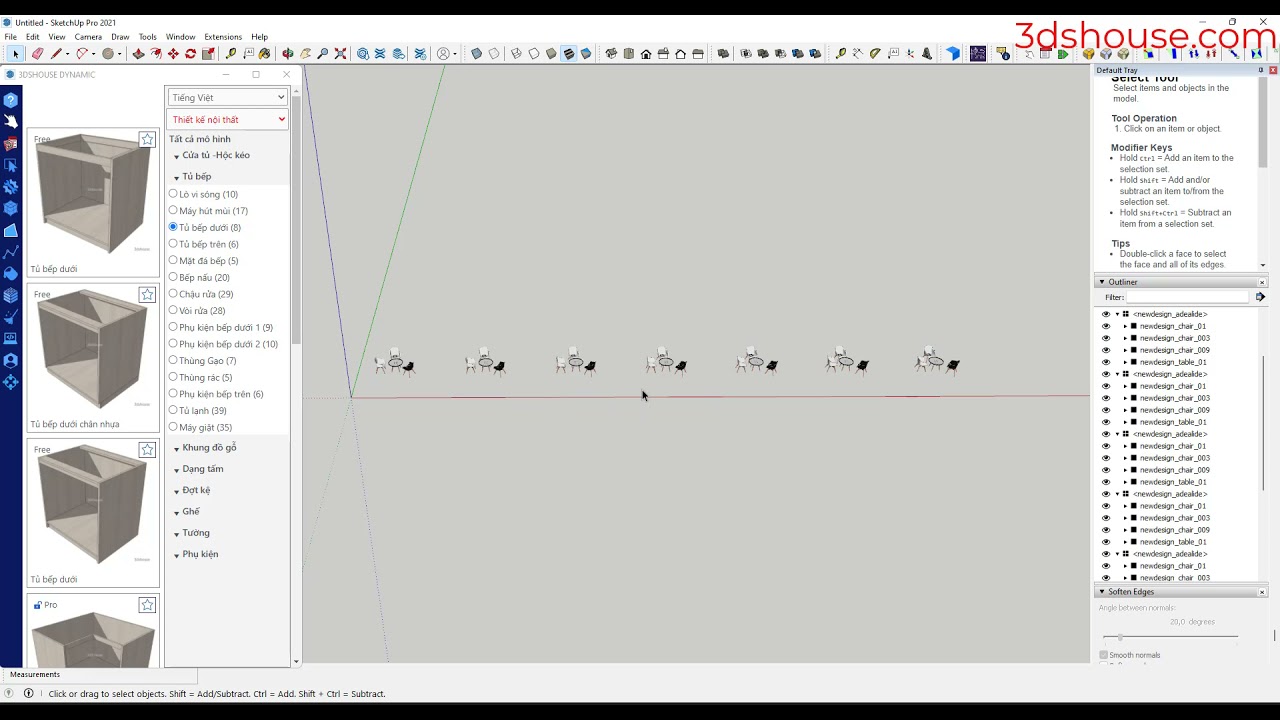Select the Máy giặt (35) option
The height and width of the screenshot is (720, 1280).
[173, 427]
